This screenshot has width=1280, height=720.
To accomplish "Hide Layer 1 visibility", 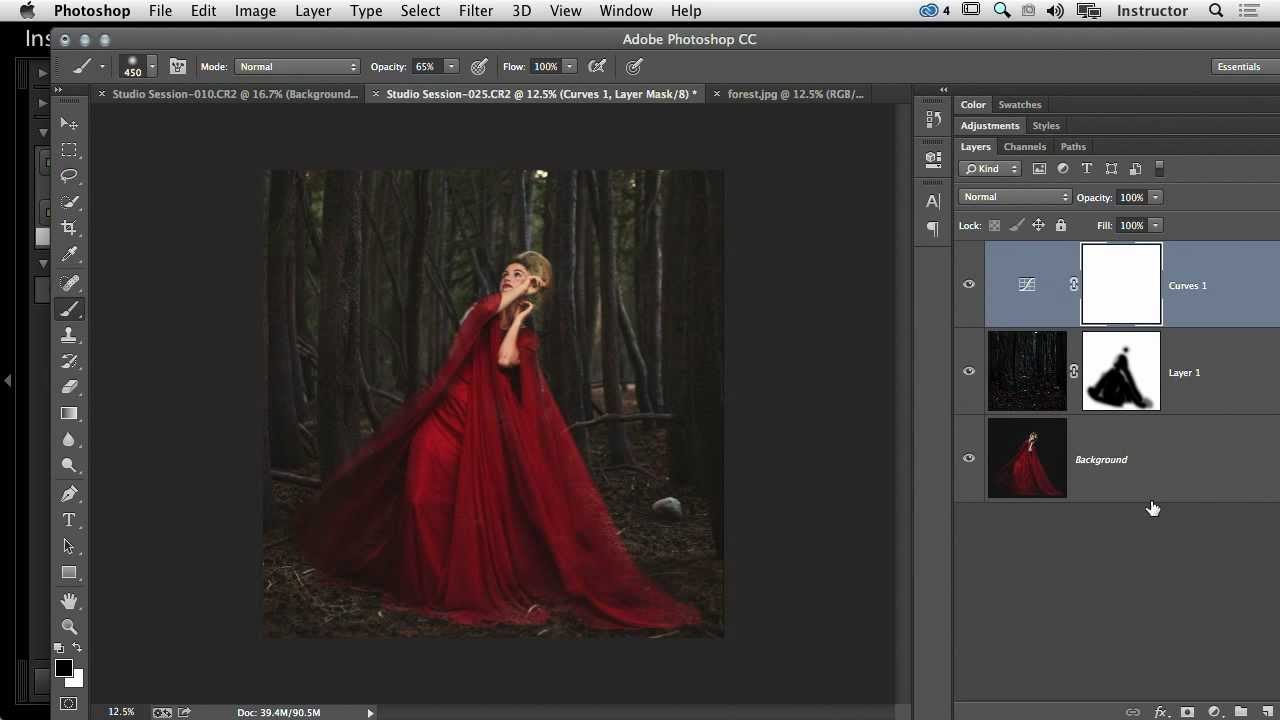I will (x=969, y=372).
